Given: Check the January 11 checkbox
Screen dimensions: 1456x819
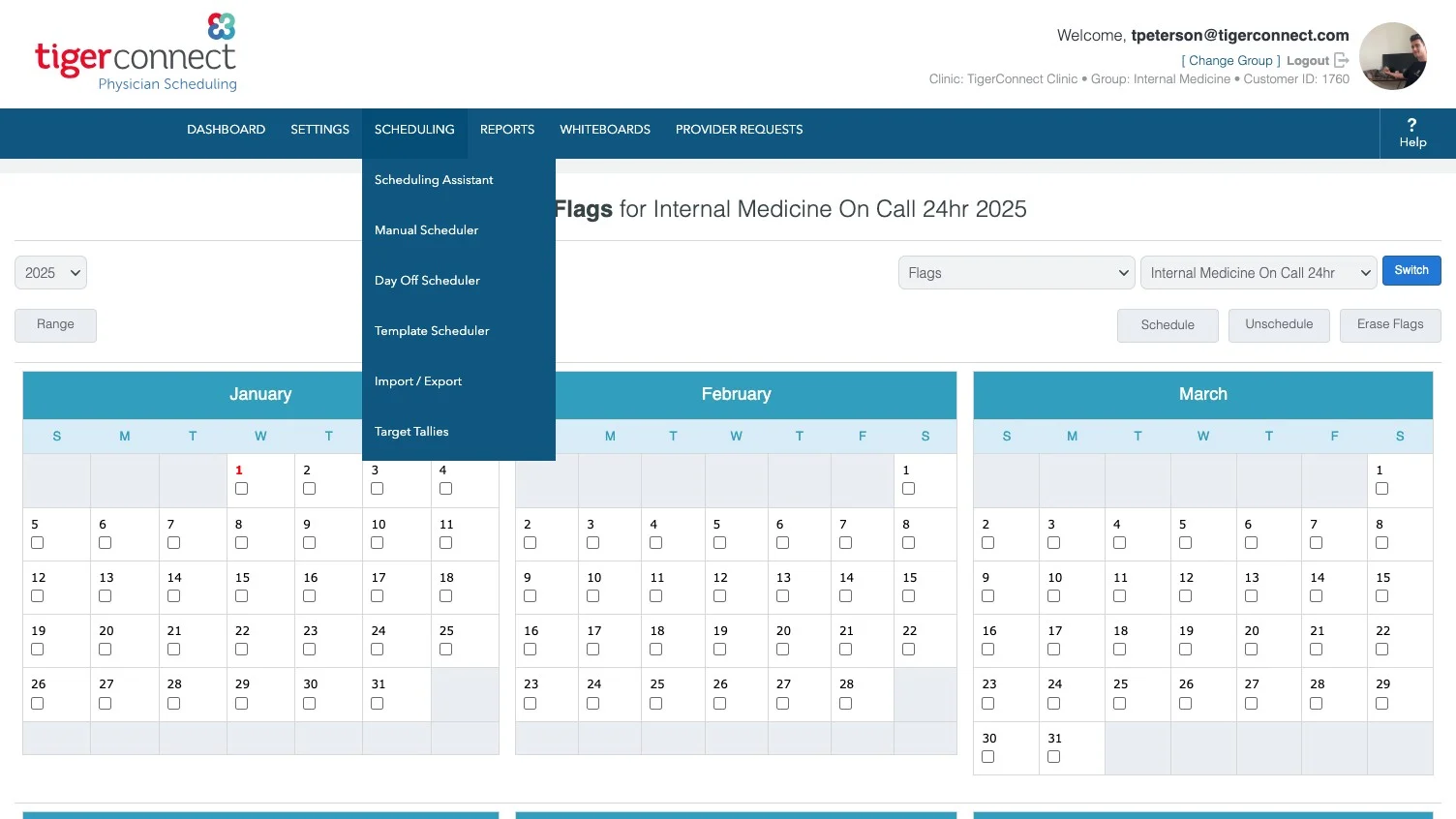Looking at the screenshot, I should (445, 543).
